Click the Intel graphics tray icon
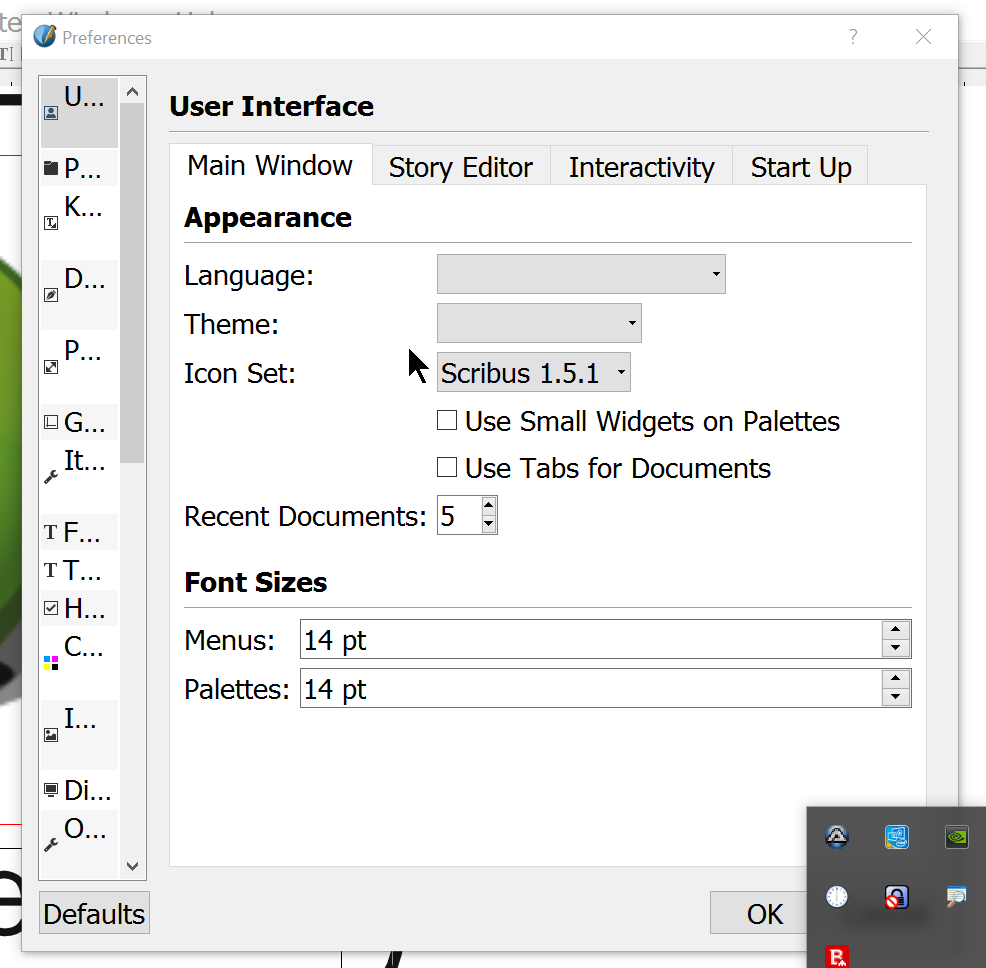The height and width of the screenshot is (968, 986). pos(896,837)
